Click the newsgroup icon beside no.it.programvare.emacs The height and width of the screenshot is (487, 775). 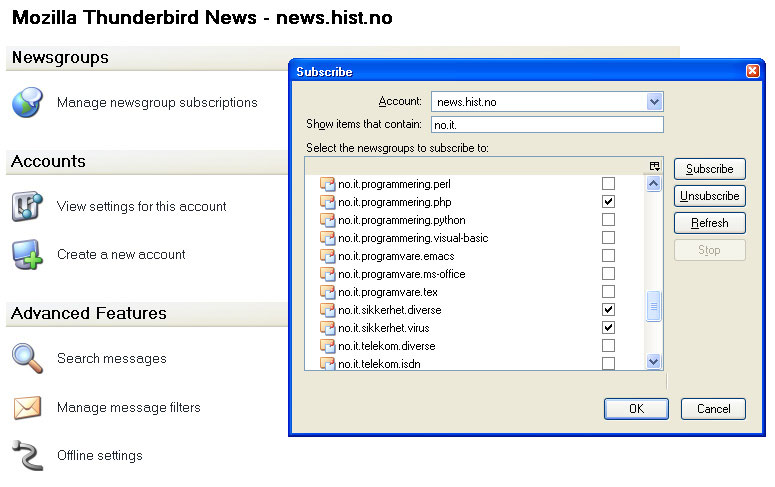pyautogui.click(x=327, y=256)
